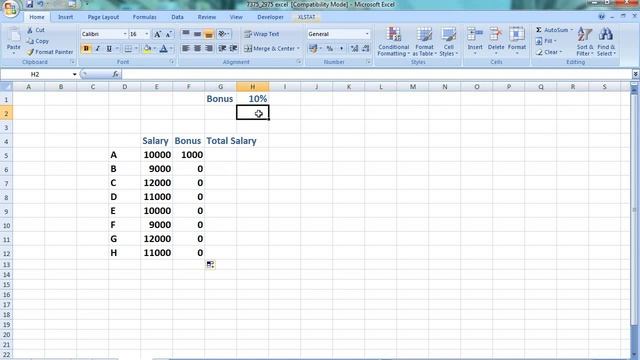Apply font color to the cell

coord(164,49)
